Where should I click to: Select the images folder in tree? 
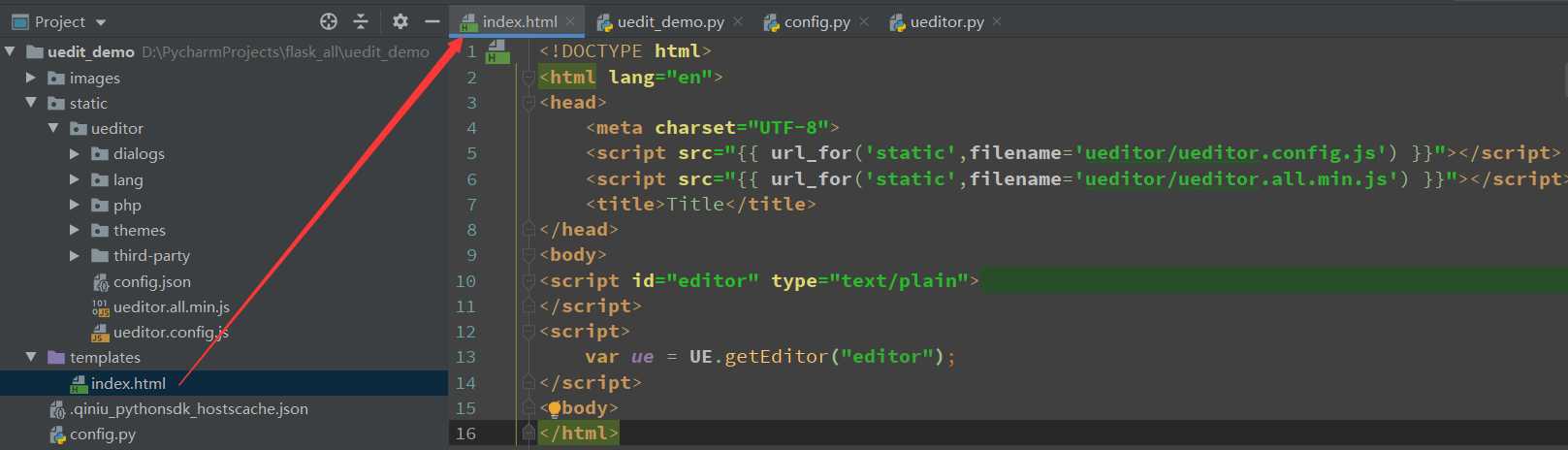(95, 78)
